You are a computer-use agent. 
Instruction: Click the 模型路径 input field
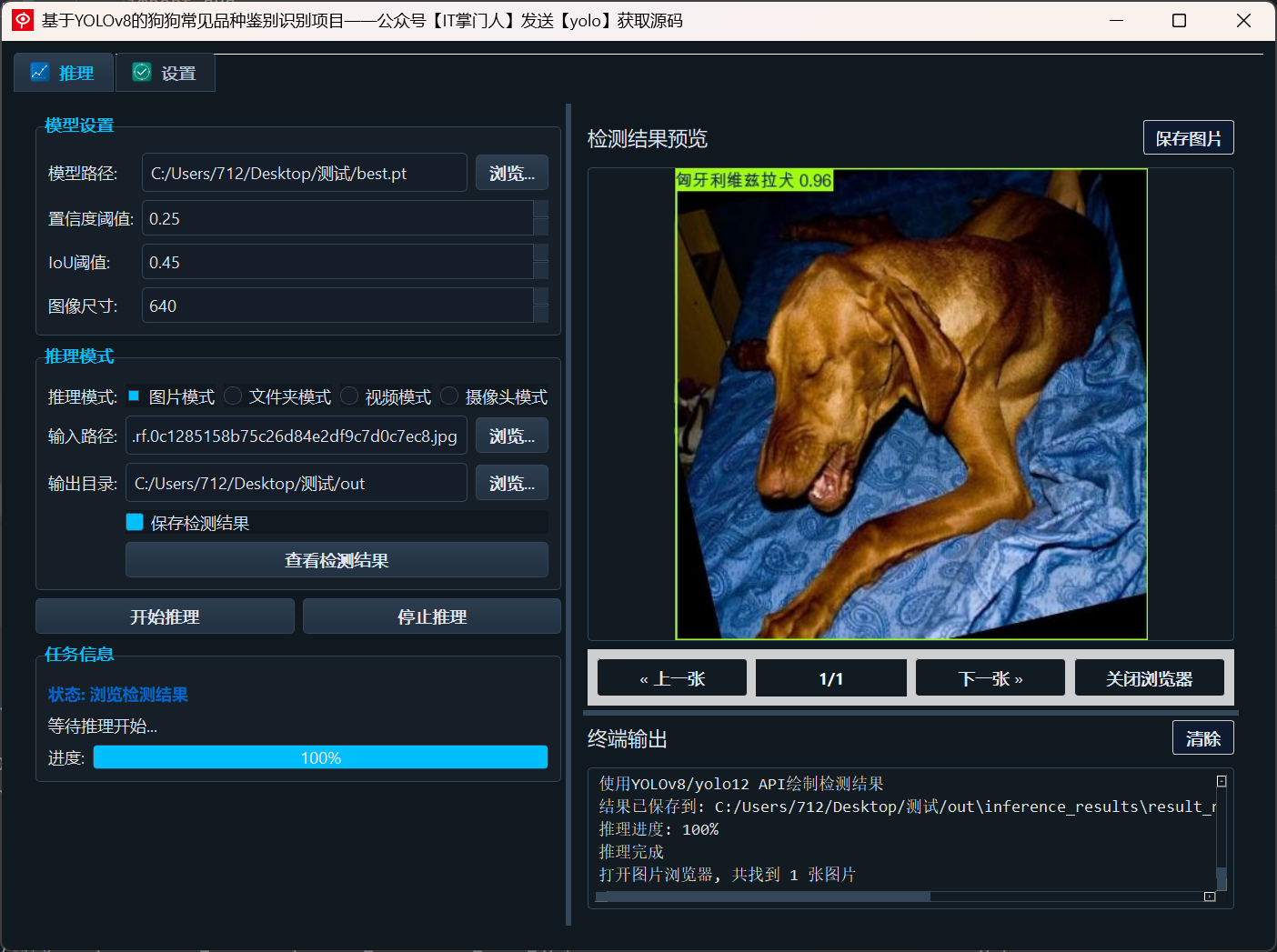pos(305,173)
